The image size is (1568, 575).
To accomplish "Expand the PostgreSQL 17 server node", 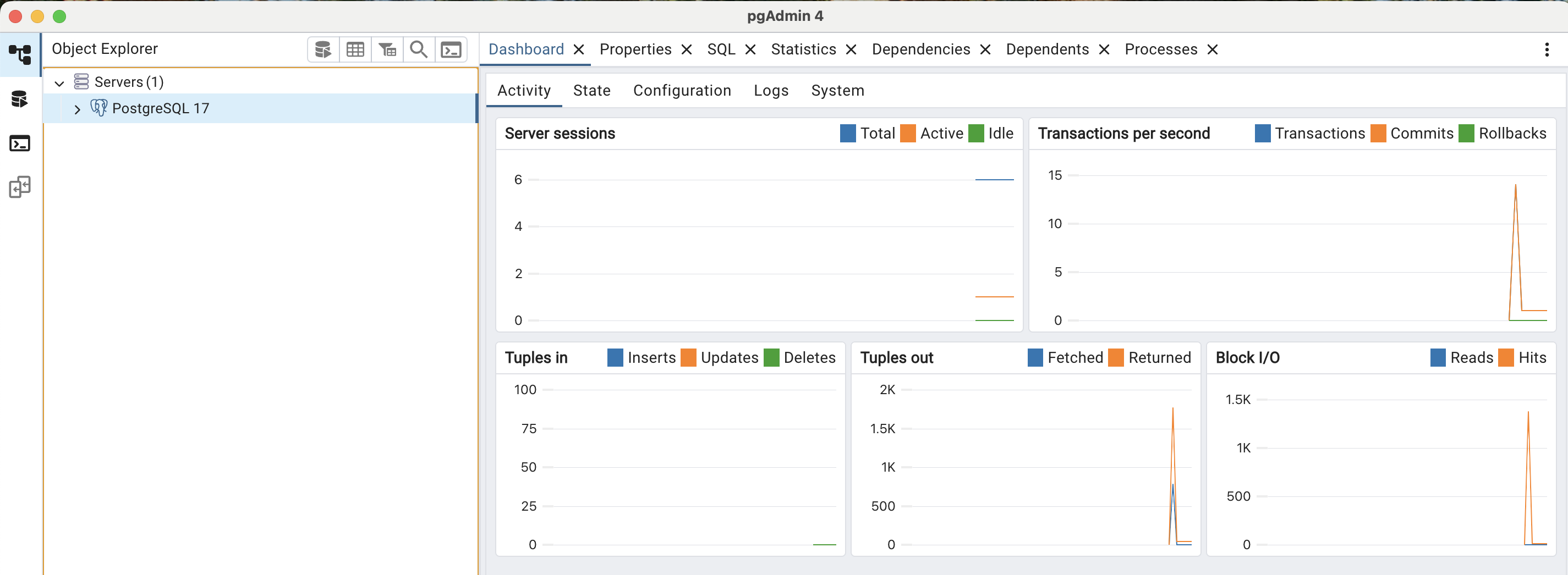I will tap(76, 109).
